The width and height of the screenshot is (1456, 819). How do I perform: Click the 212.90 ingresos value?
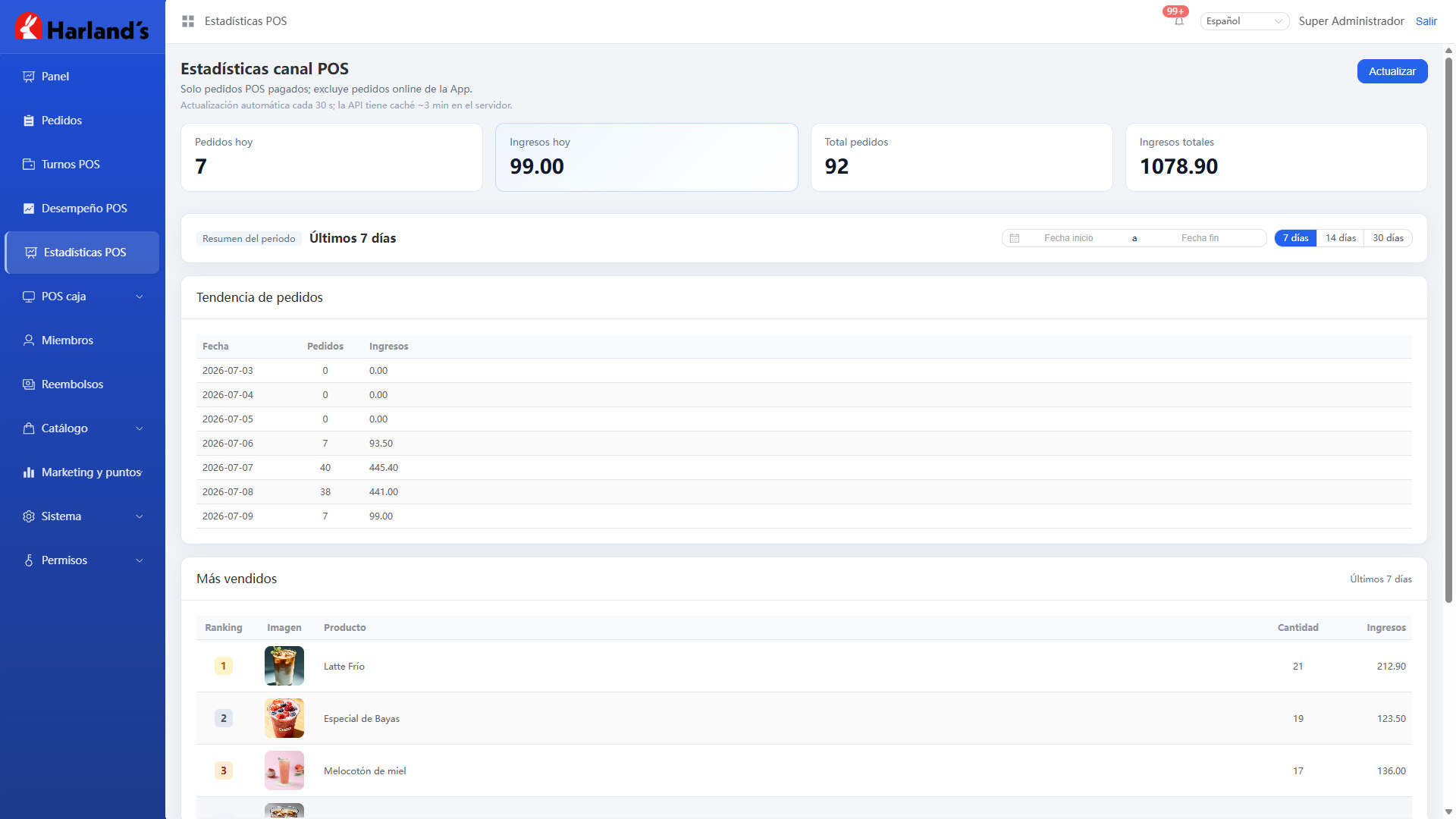pyautogui.click(x=1392, y=667)
